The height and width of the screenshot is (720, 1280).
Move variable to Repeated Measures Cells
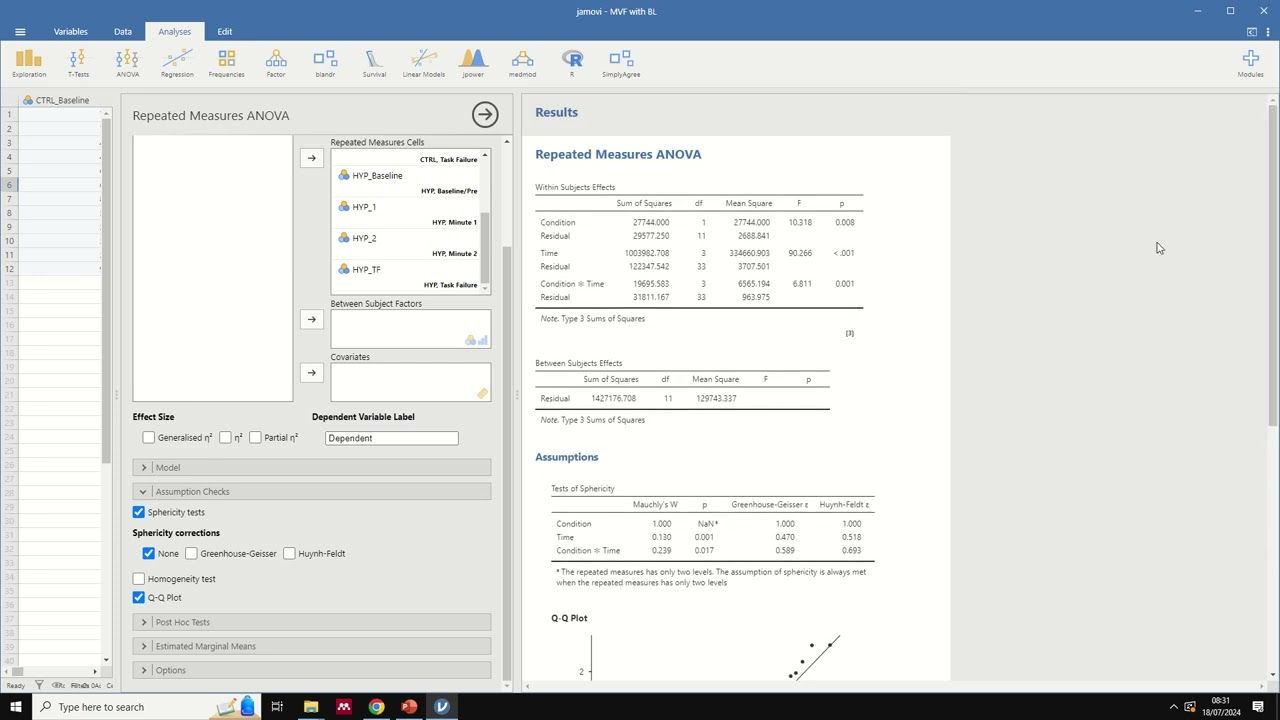tap(311, 158)
